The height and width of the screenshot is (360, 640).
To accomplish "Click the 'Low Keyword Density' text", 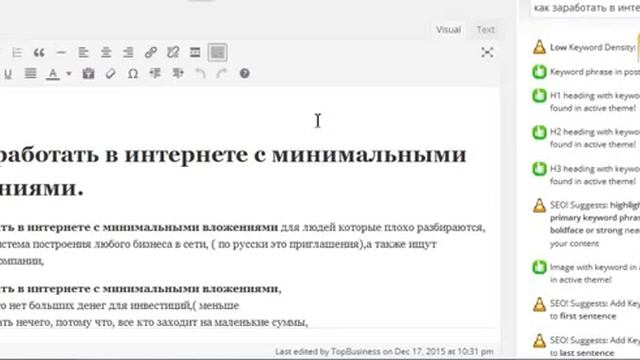I will tap(593, 47).
